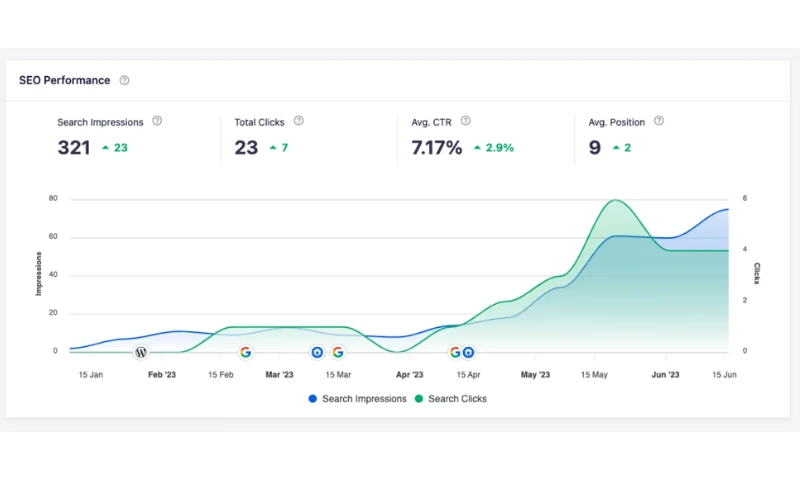Click the green Search Clicks legend dot
This screenshot has height=480, width=800.
pos(420,398)
